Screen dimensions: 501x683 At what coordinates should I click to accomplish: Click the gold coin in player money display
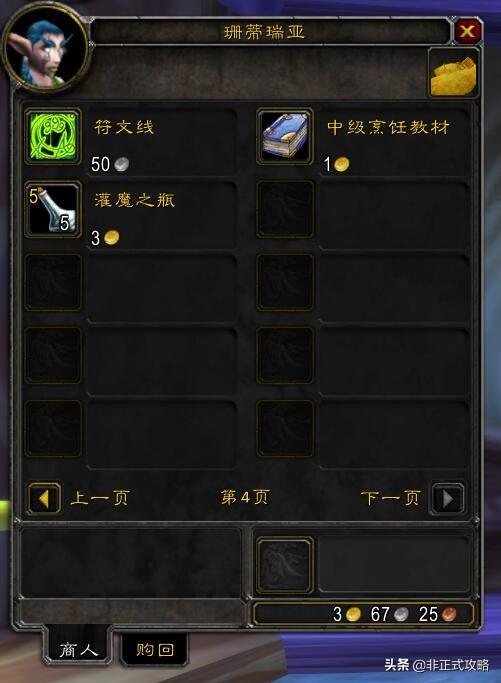coord(354,614)
